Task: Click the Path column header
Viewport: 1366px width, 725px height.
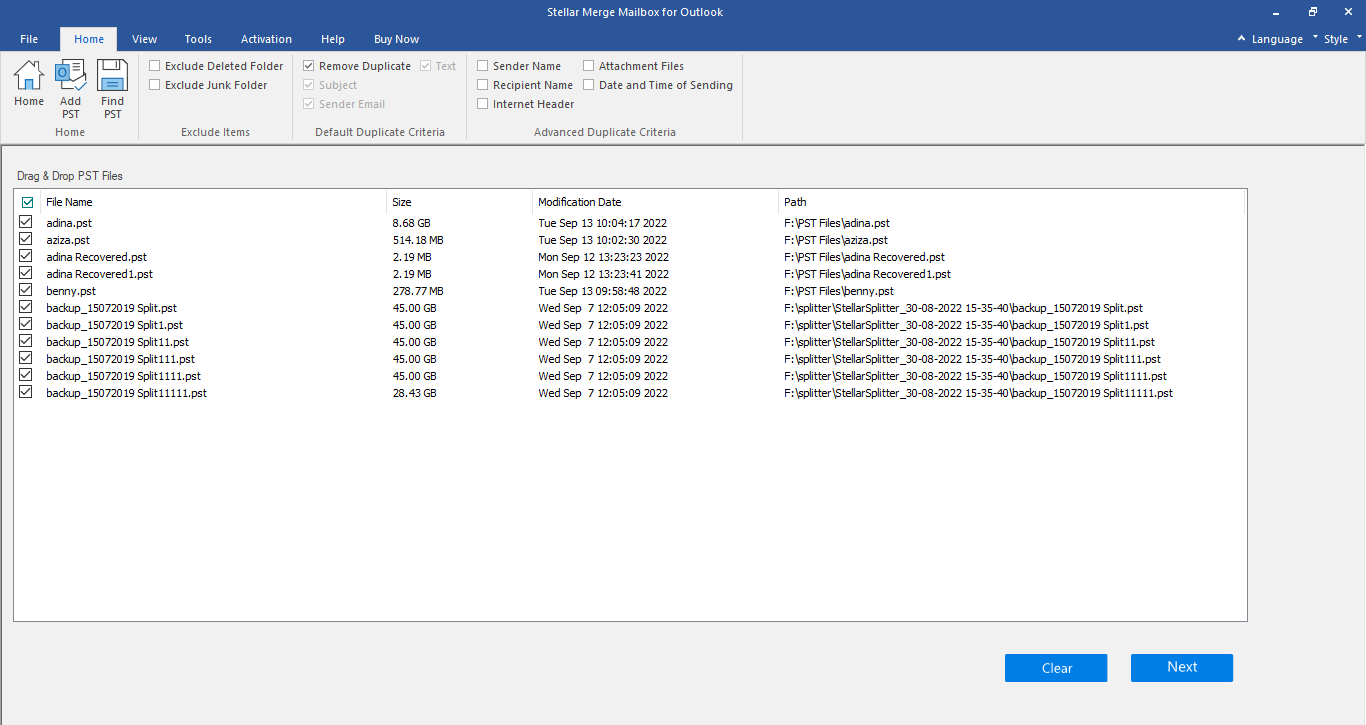Action: click(1011, 202)
